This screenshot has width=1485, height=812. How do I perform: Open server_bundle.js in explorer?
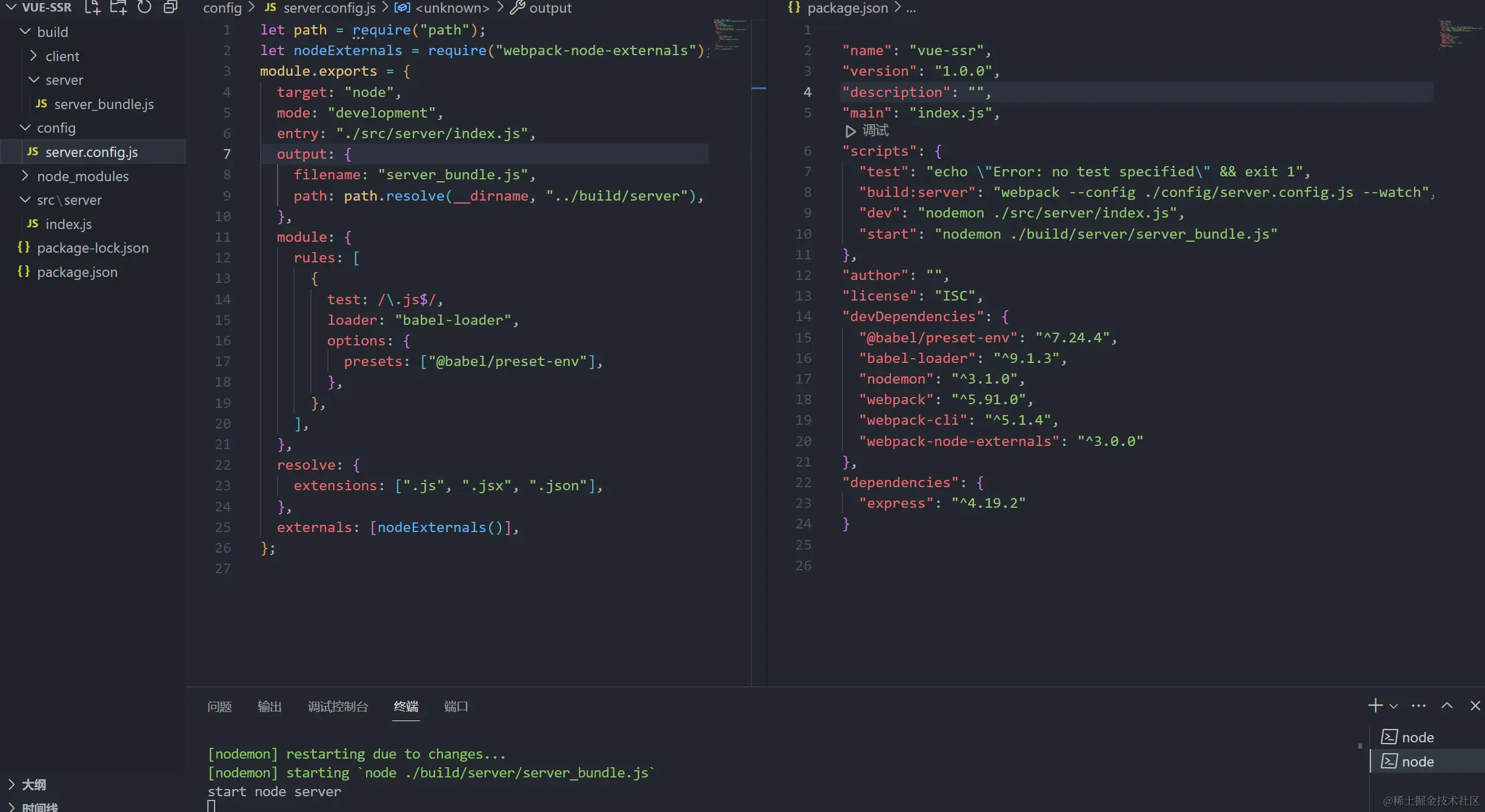(x=104, y=104)
